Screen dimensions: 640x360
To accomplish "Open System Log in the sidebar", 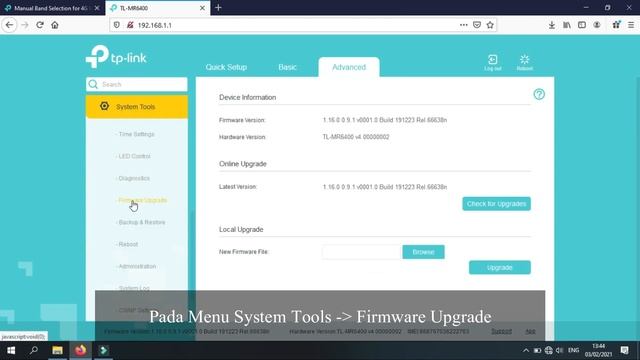I will (133, 288).
